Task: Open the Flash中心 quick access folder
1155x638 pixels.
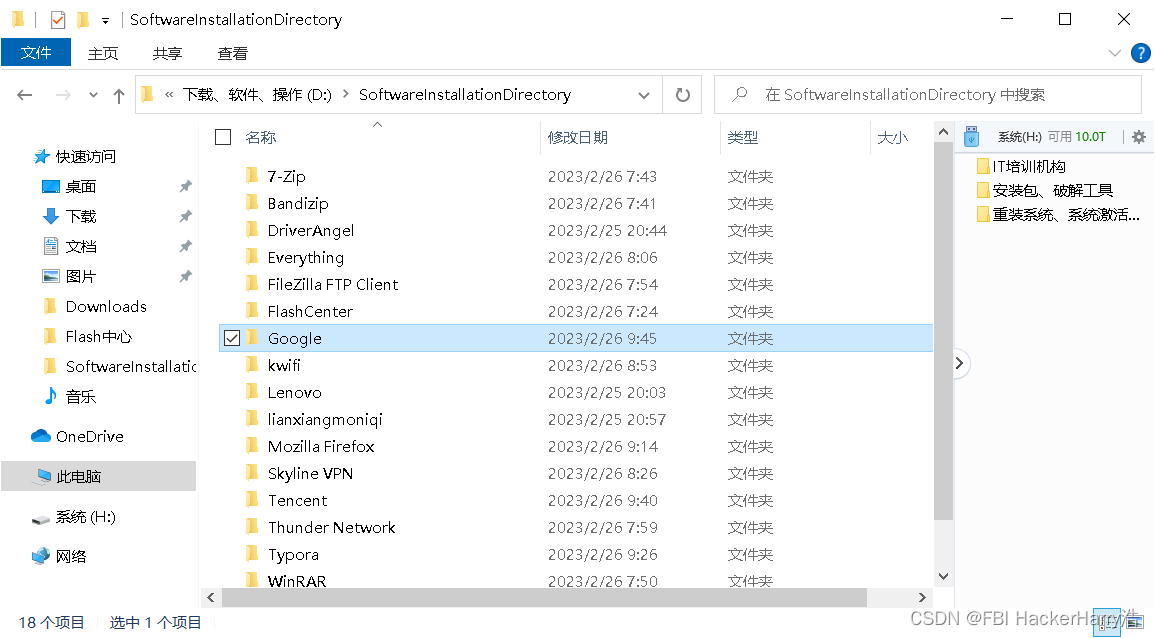Action: pyautogui.click(x=88, y=337)
